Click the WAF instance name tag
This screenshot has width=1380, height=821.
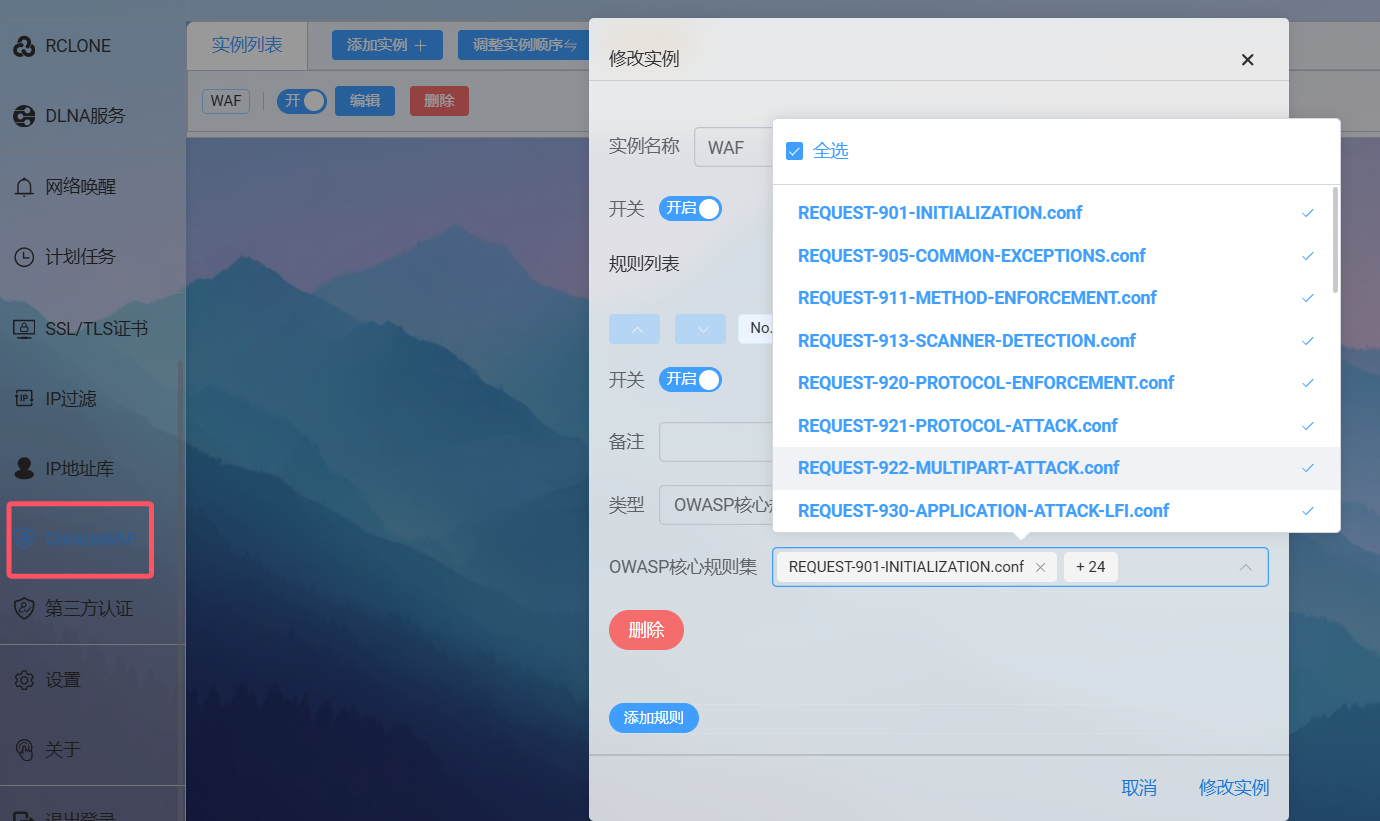(x=226, y=101)
